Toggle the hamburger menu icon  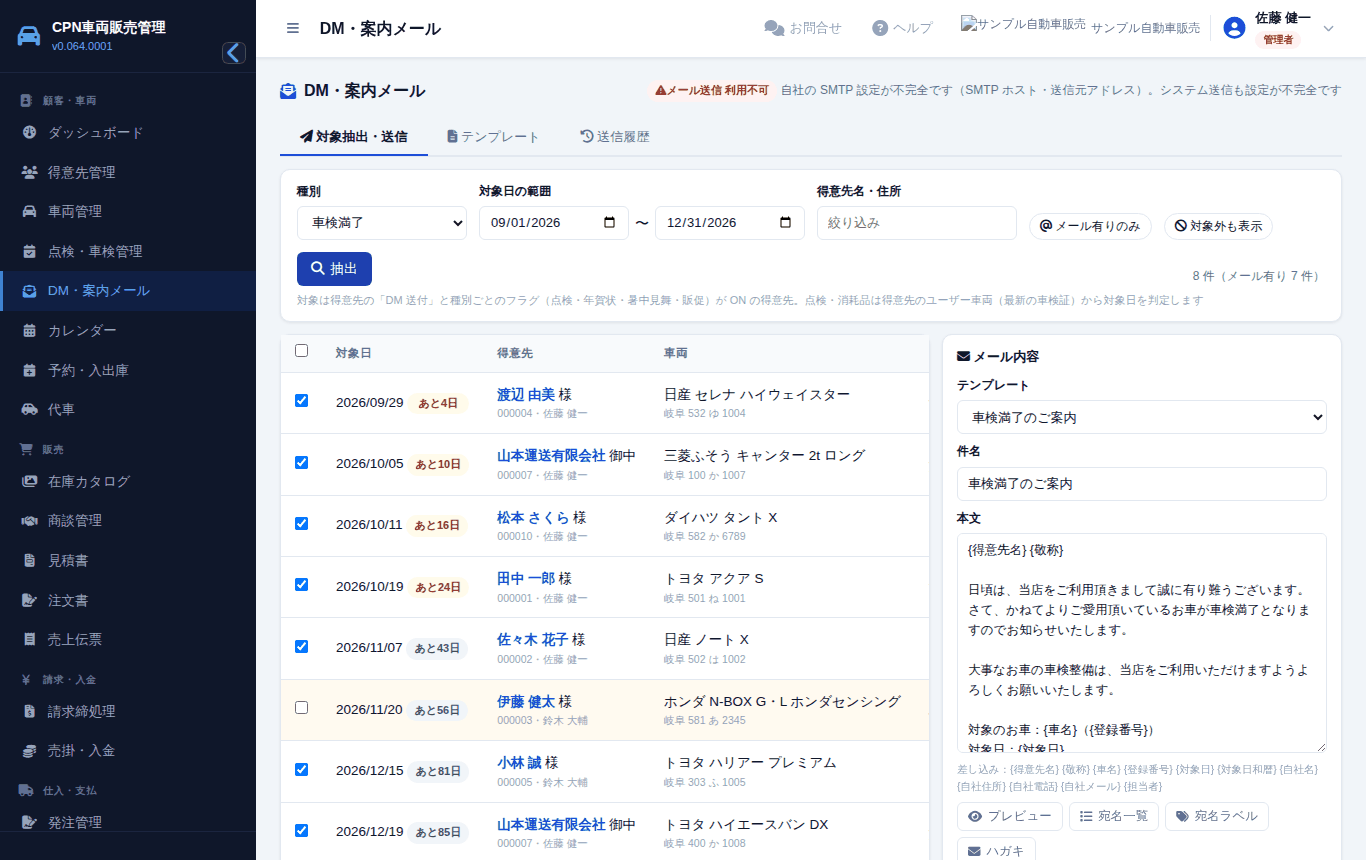click(293, 28)
